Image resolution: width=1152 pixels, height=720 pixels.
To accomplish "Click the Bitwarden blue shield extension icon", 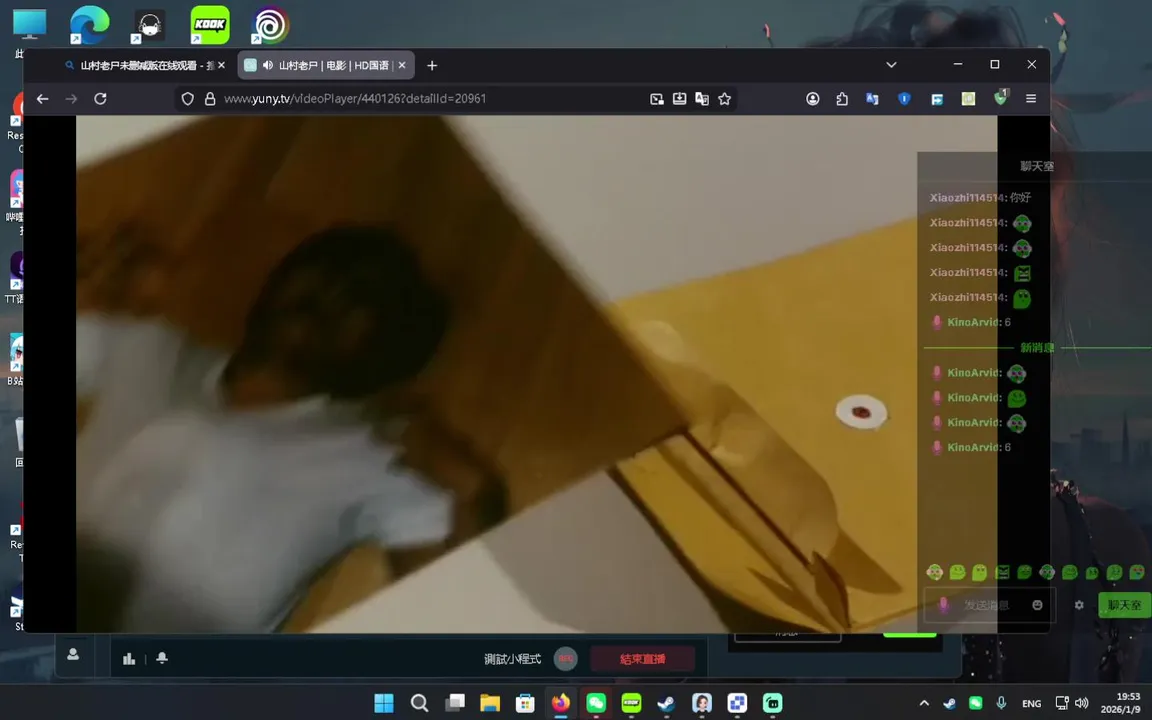I will click(x=904, y=98).
